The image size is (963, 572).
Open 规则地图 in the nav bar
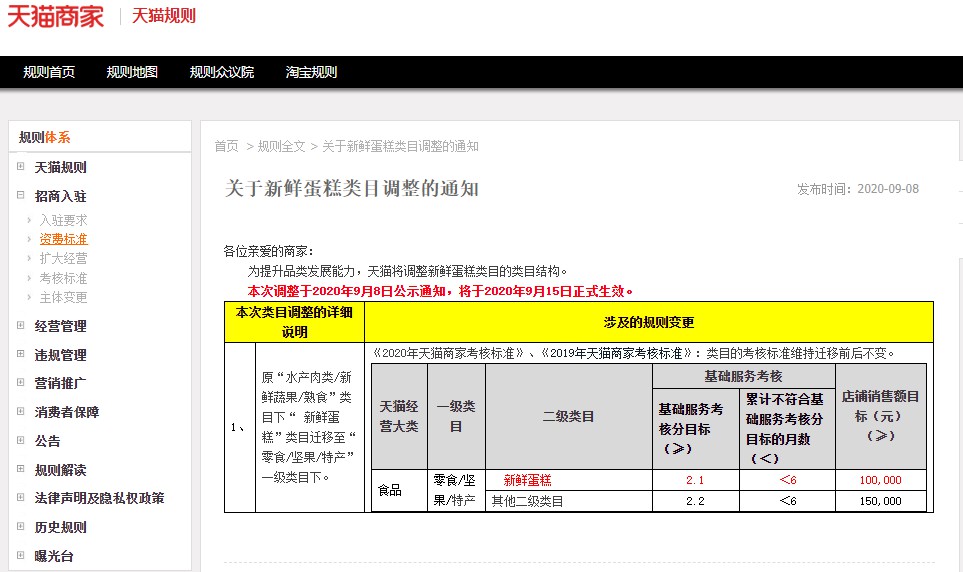click(x=132, y=72)
